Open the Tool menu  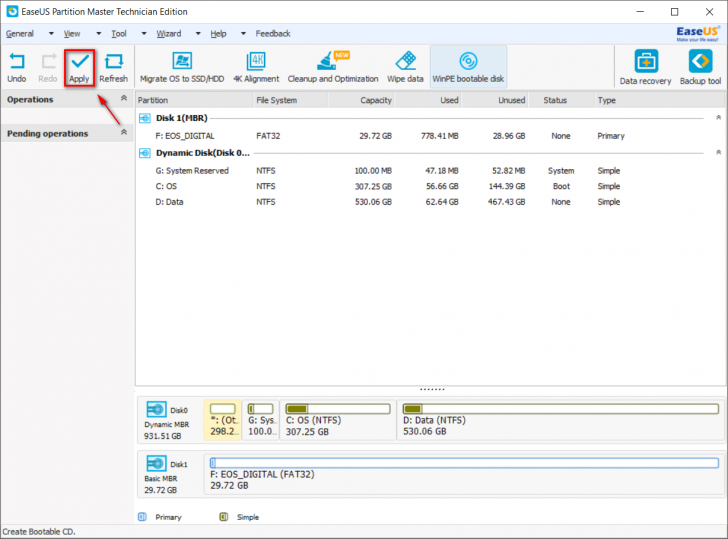pyautogui.click(x=119, y=33)
